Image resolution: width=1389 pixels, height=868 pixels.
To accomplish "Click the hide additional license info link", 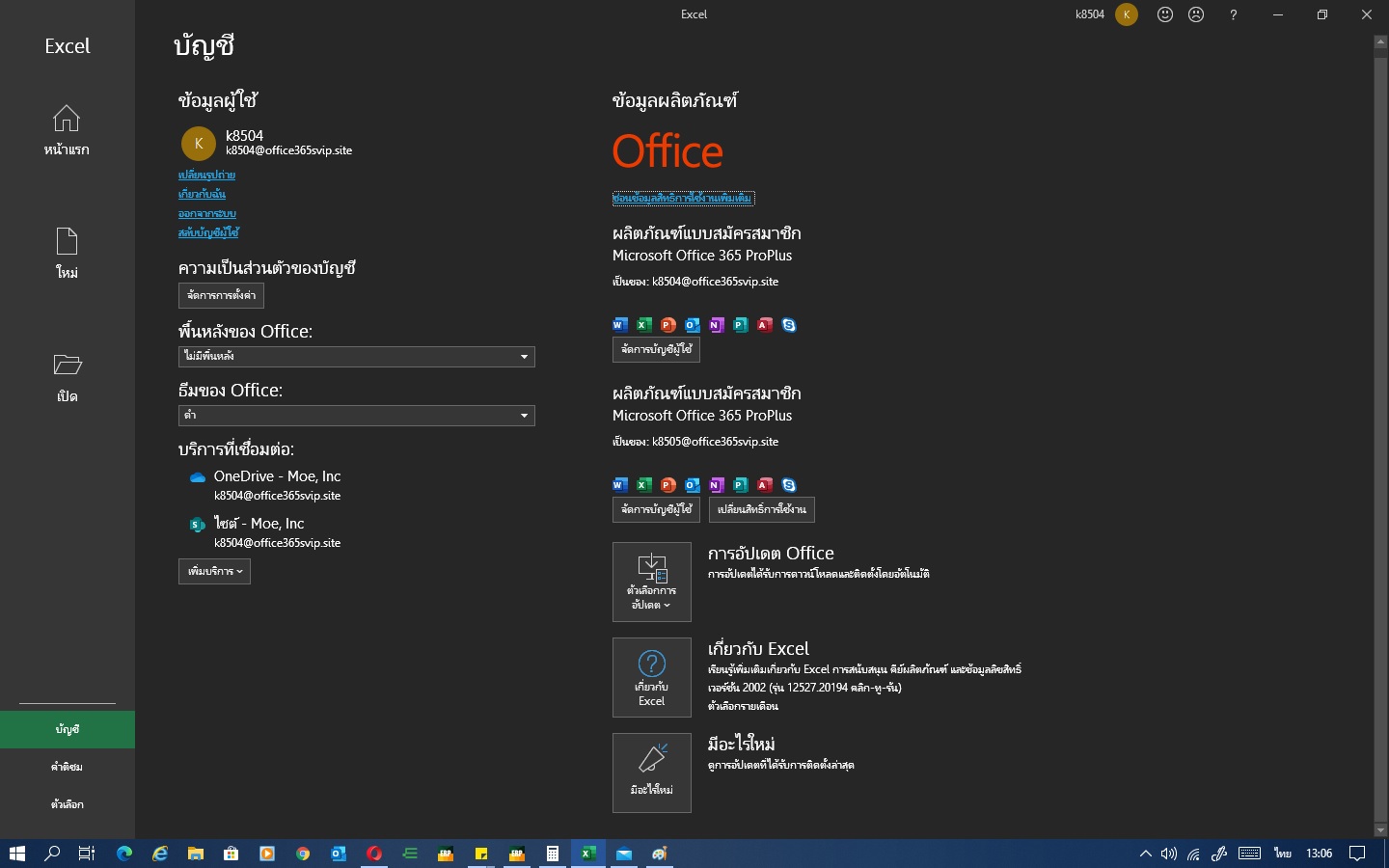I will tap(683, 199).
